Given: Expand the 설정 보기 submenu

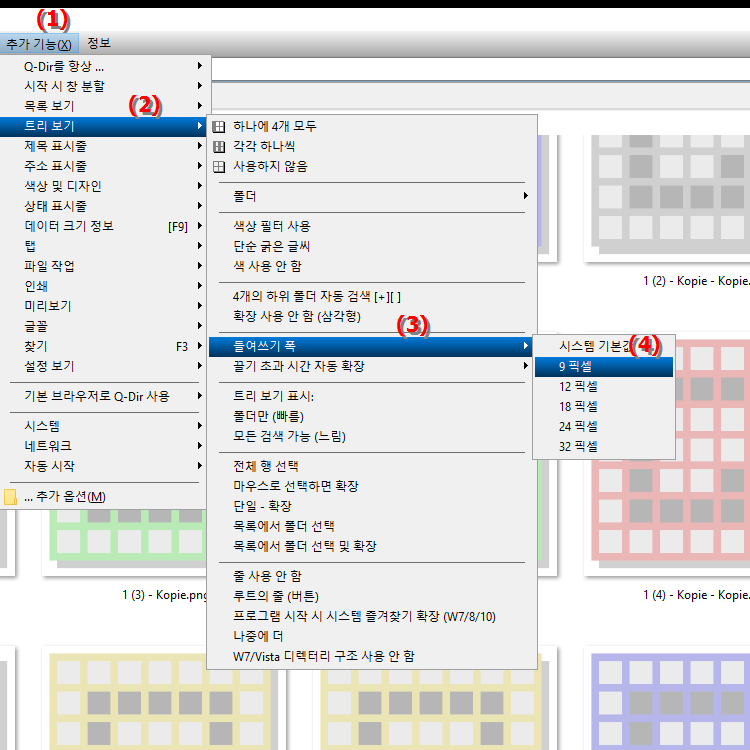Looking at the screenshot, I should [103, 367].
